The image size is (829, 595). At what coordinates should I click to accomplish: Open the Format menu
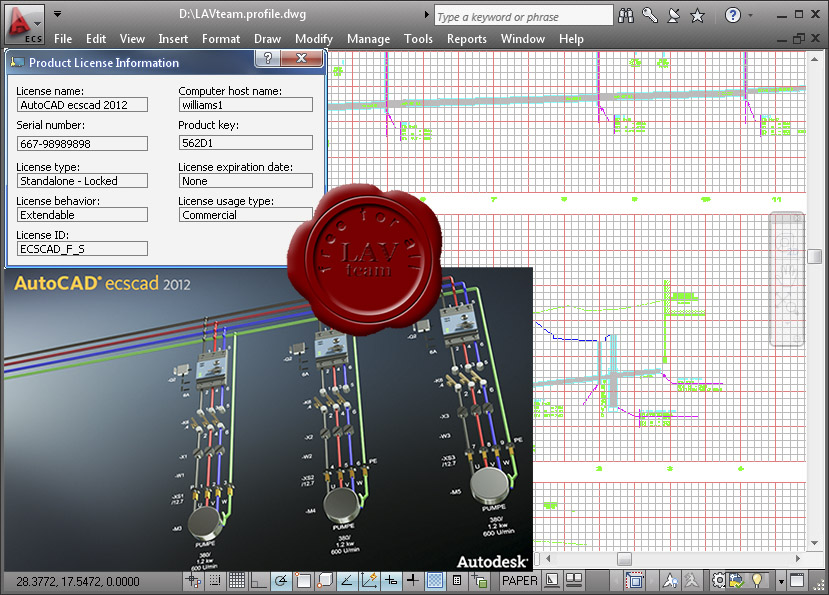[x=220, y=39]
